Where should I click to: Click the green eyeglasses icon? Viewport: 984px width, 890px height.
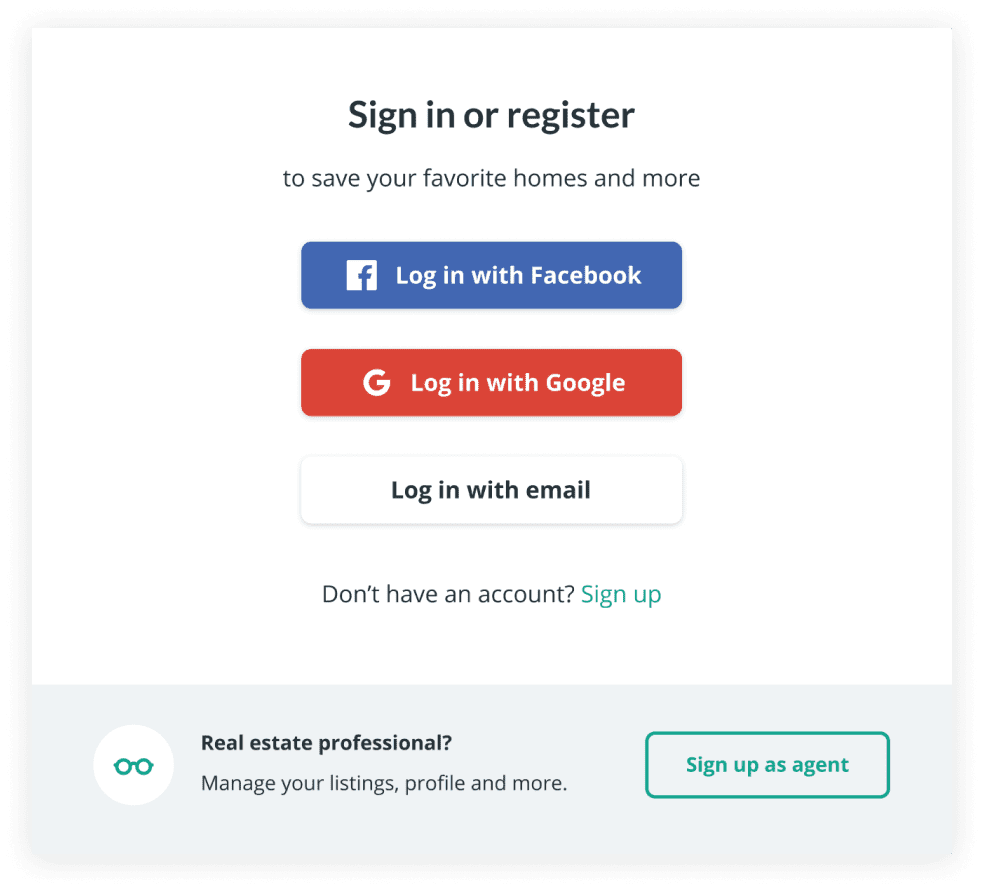pos(133,766)
